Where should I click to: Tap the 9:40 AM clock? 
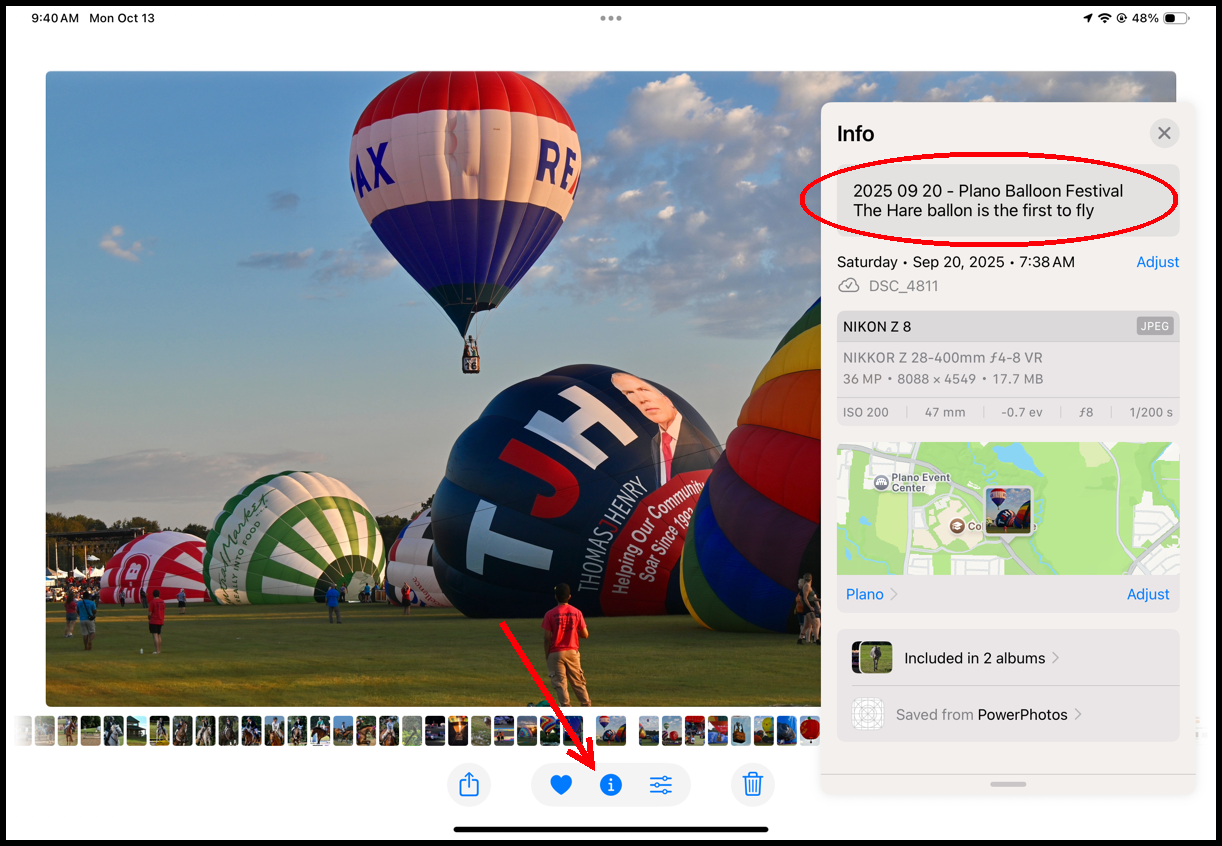(55, 18)
